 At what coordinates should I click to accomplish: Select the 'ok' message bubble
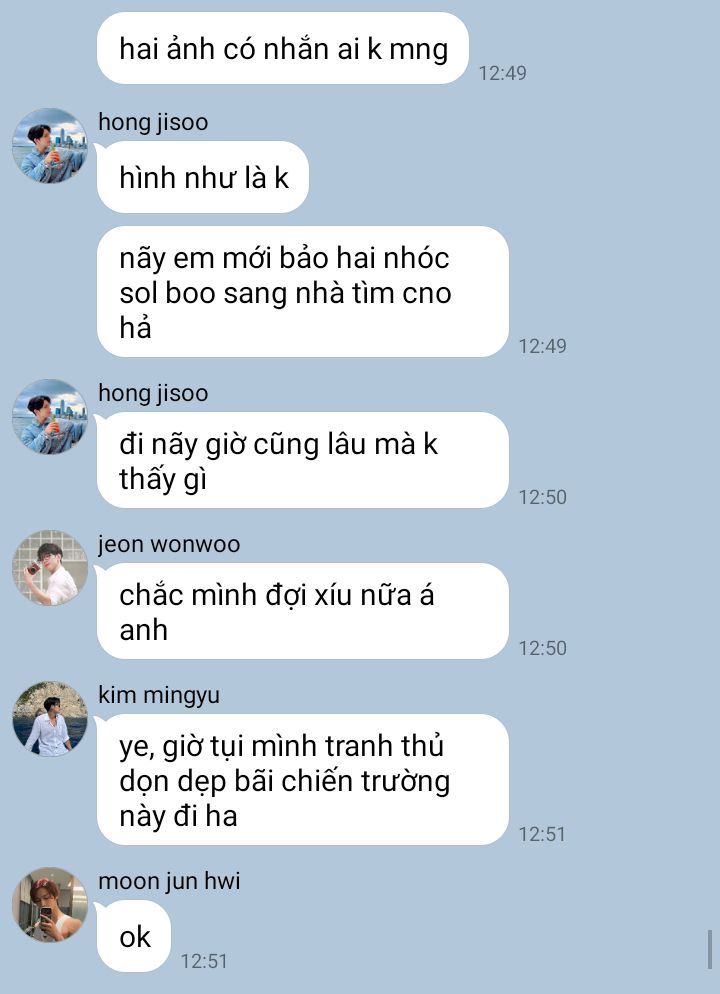pyautogui.click(x=134, y=936)
